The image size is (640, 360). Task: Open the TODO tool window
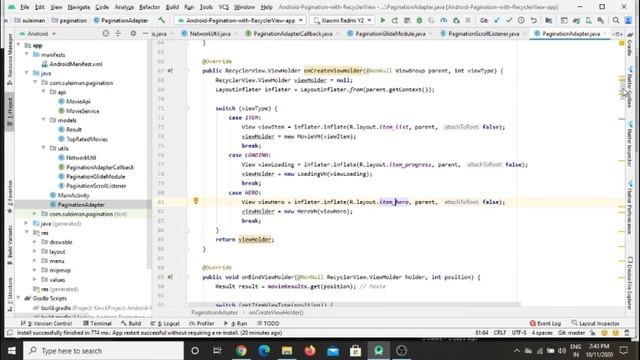(x=268, y=323)
